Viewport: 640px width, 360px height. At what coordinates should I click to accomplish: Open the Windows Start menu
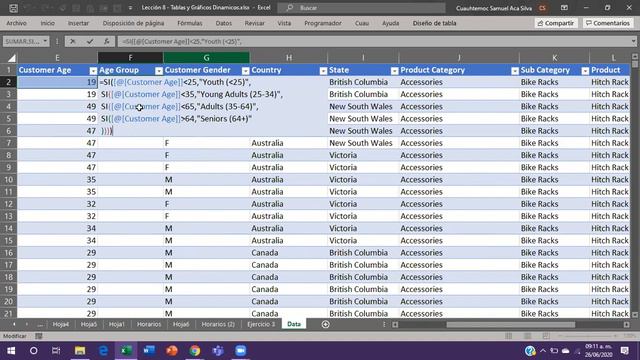[11, 351]
